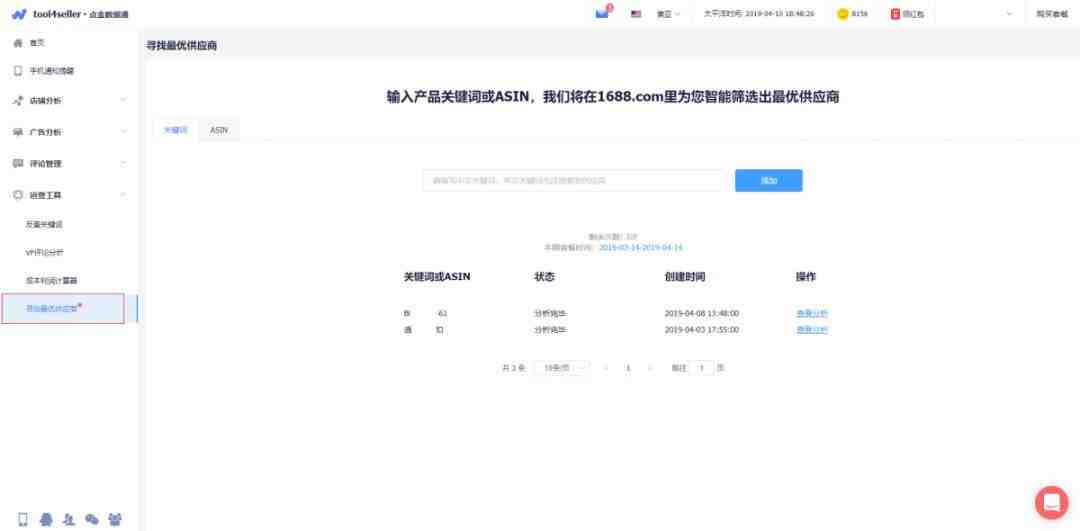The width and height of the screenshot is (1080, 531).
Task: Click the 状态 column header
Action: point(544,277)
